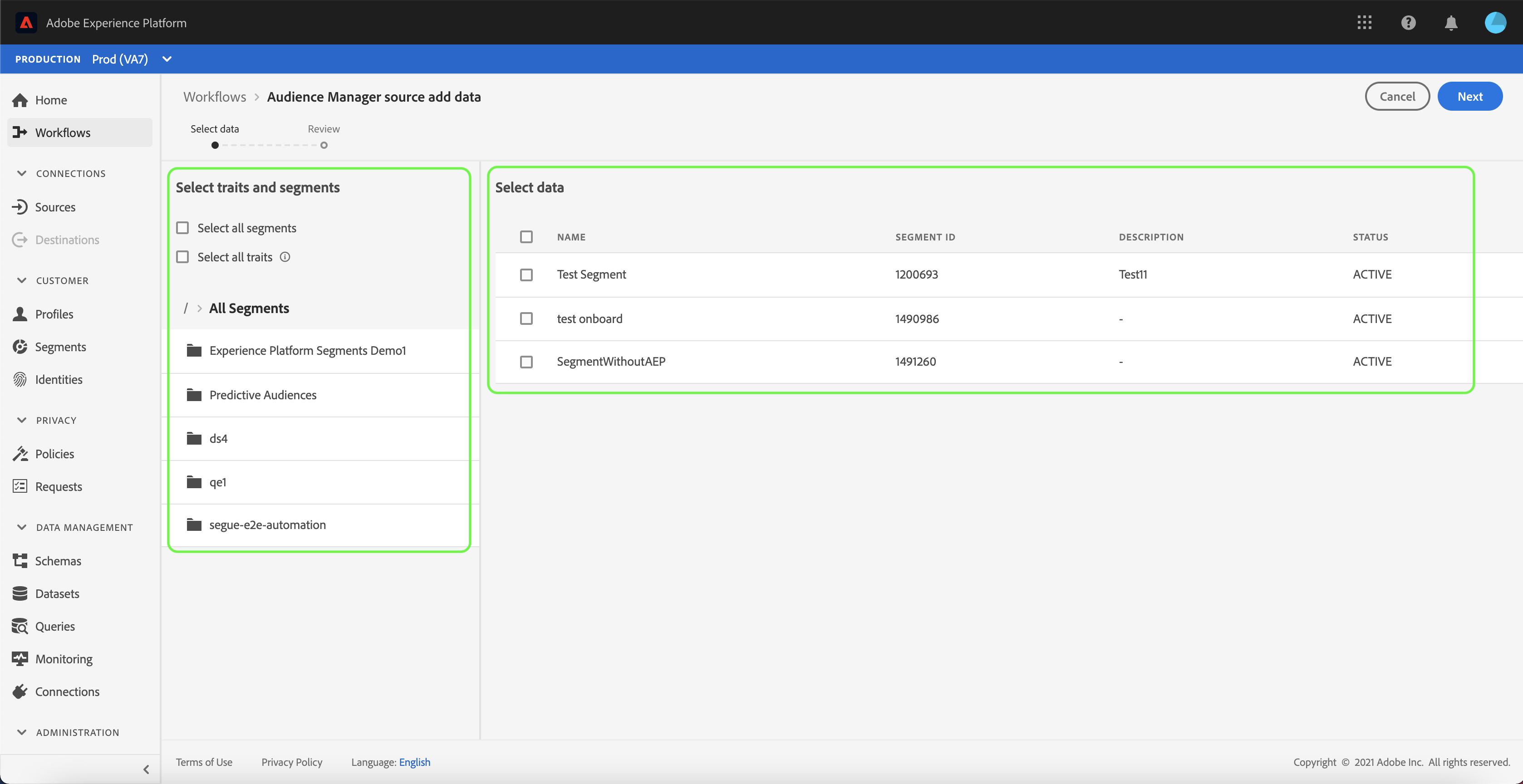This screenshot has width=1523, height=784.
Task: Collapse the left sidebar with arrow
Action: [x=146, y=769]
